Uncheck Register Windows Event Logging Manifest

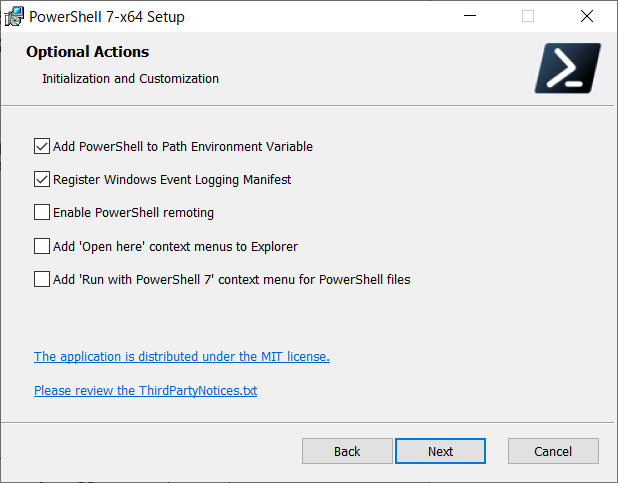point(42,180)
